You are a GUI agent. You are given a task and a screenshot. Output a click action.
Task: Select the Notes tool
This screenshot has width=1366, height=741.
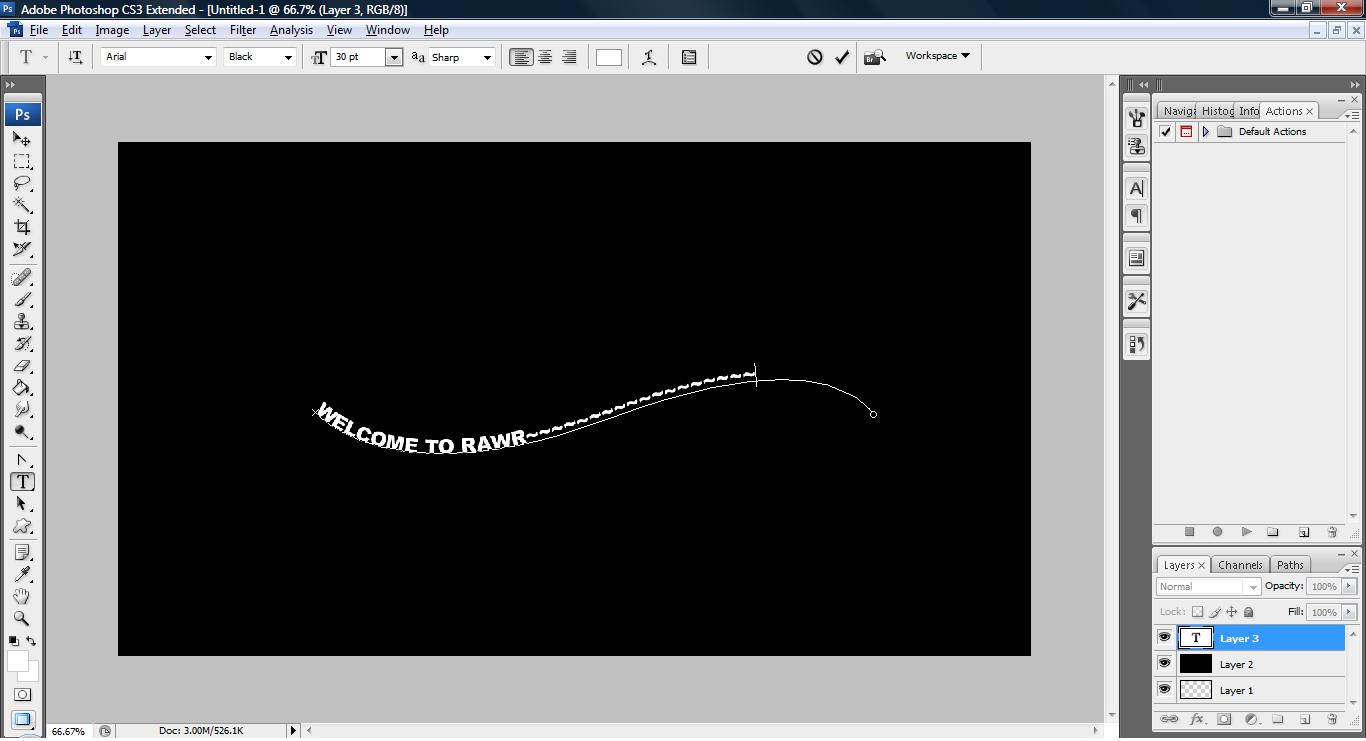point(22,552)
